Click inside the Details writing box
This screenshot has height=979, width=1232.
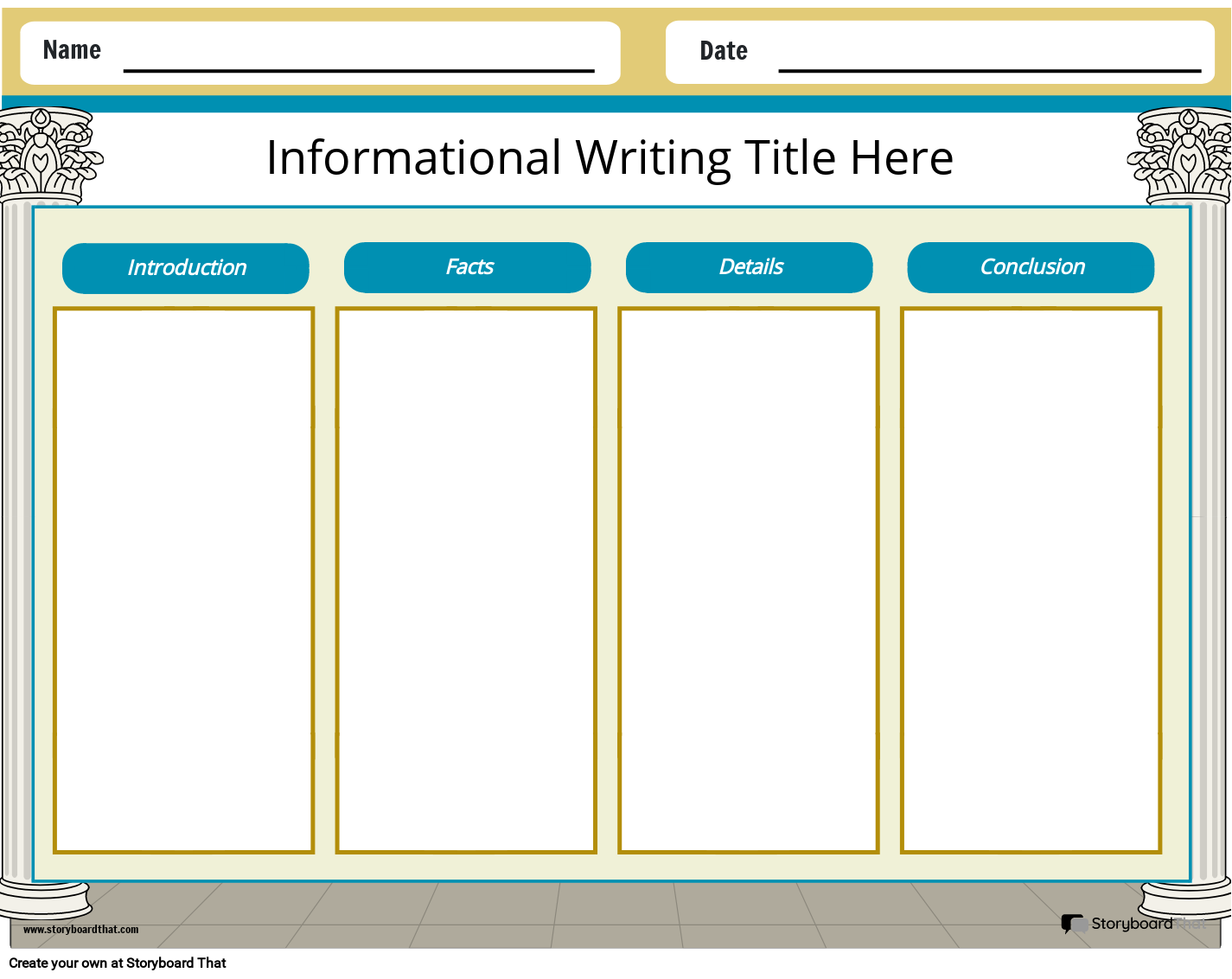point(749,579)
